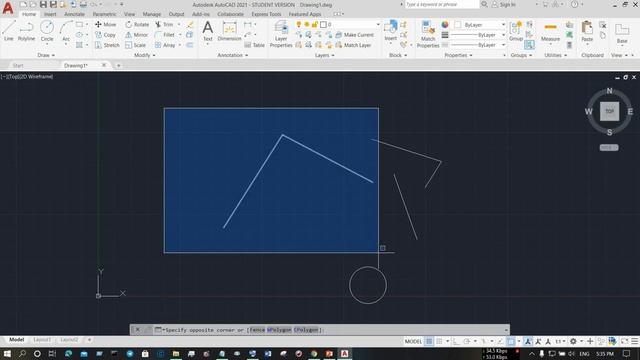
Task: Click the Copy tool
Action: 105,35
